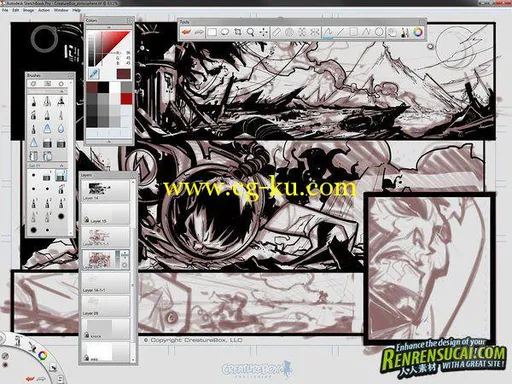Viewport: 512px width, 384px height.
Task: Toggle lock on the knock layer
Action: point(86,335)
